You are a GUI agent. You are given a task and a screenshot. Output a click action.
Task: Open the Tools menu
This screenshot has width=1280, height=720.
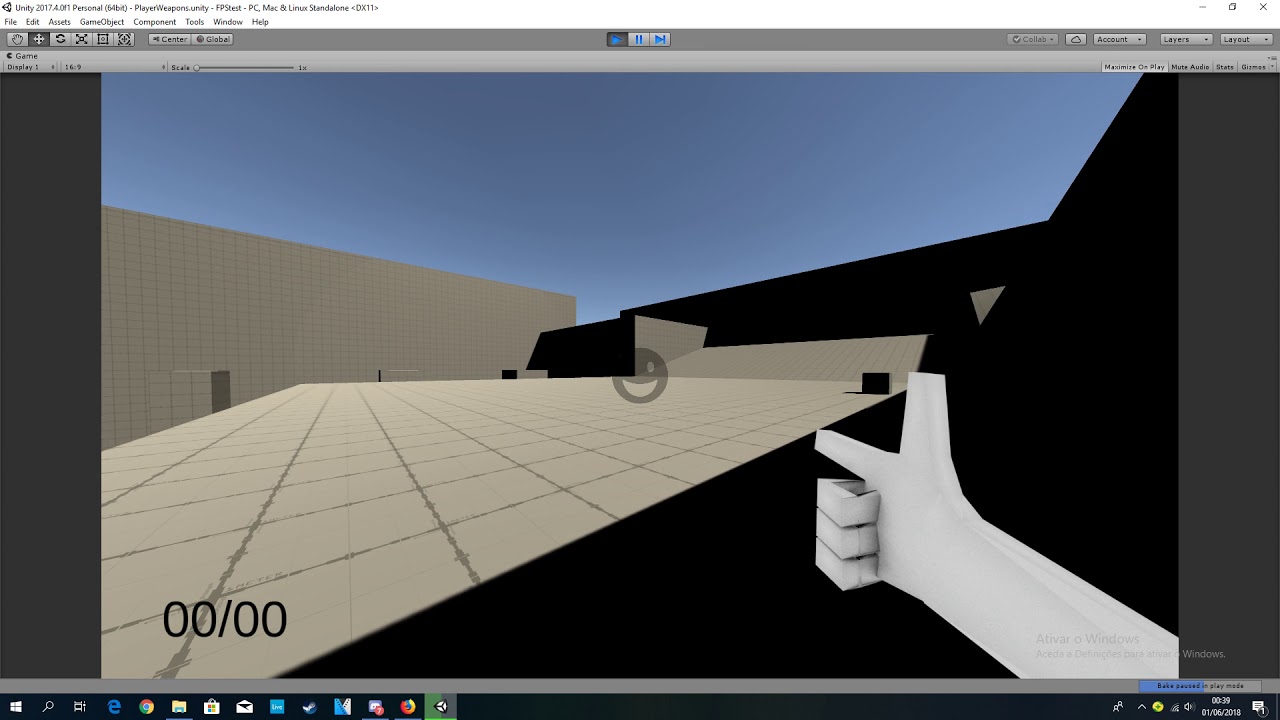[x=194, y=22]
